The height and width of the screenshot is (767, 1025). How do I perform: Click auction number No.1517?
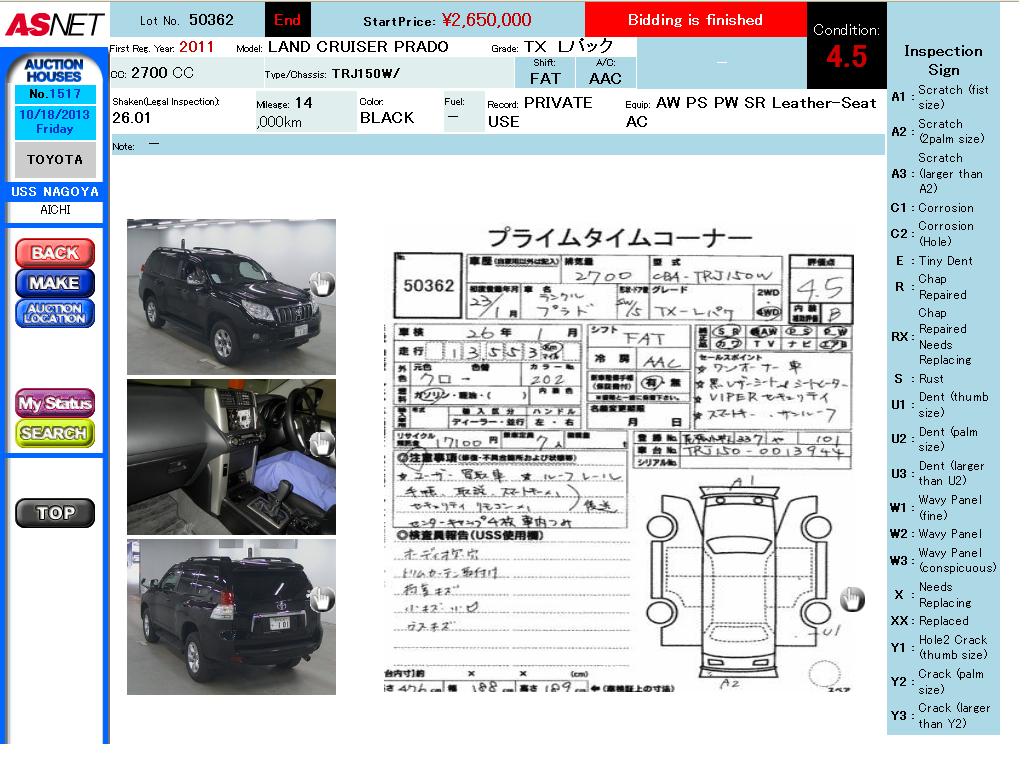point(54,94)
